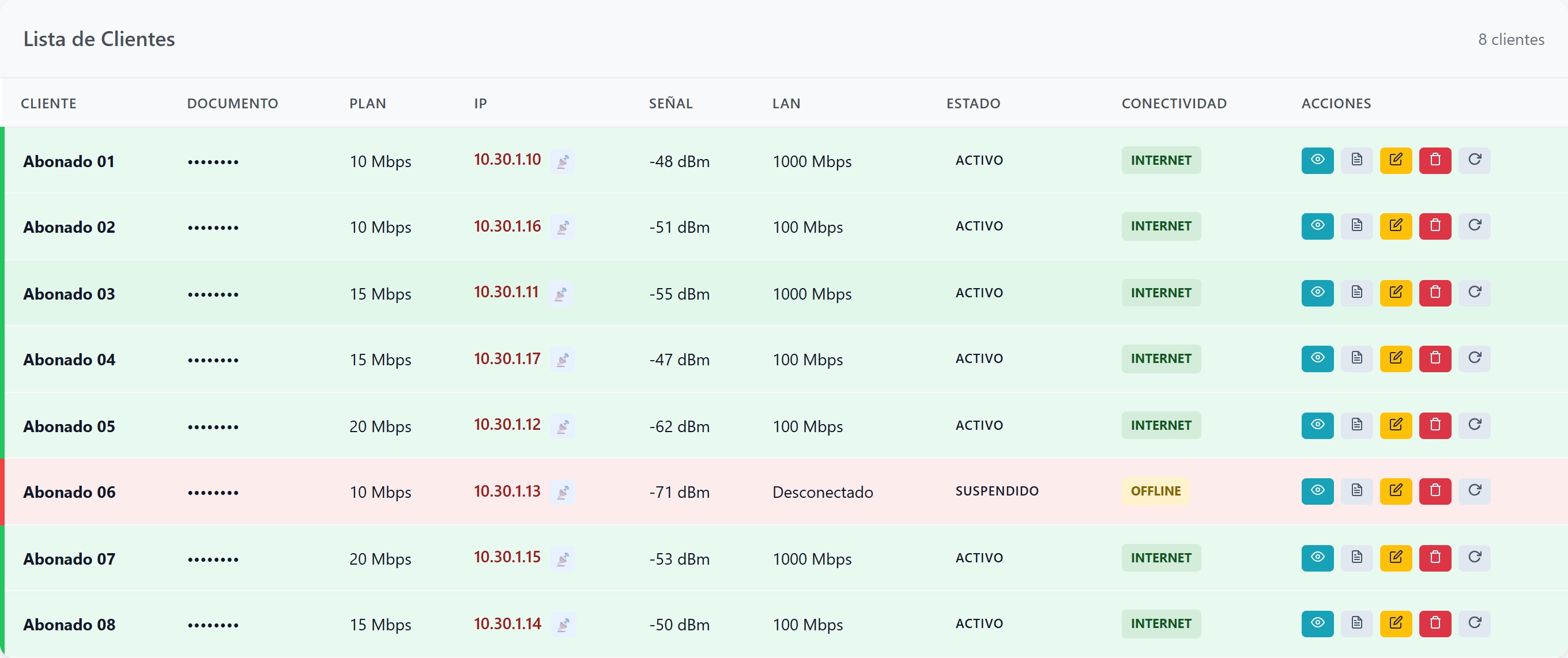Open document icon for Abonado 02

1357,226
